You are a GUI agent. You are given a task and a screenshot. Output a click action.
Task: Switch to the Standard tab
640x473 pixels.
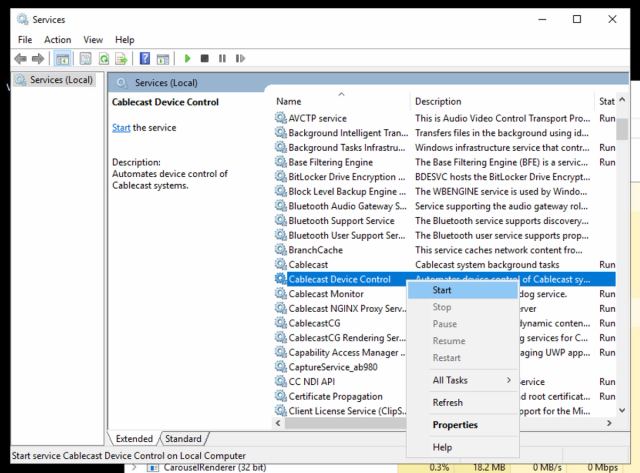click(183, 439)
